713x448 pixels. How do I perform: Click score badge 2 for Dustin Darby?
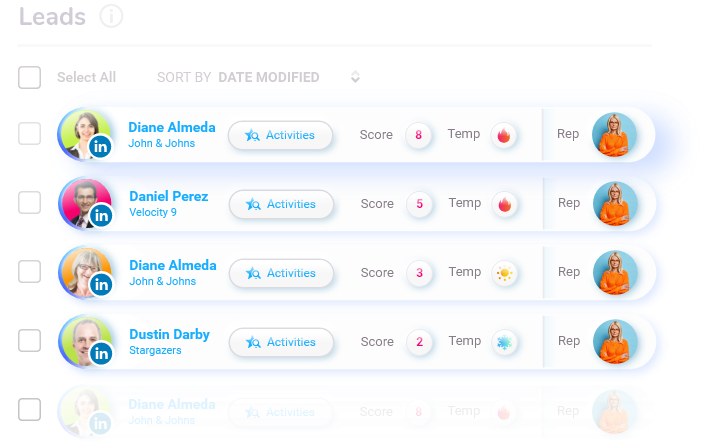[419, 342]
